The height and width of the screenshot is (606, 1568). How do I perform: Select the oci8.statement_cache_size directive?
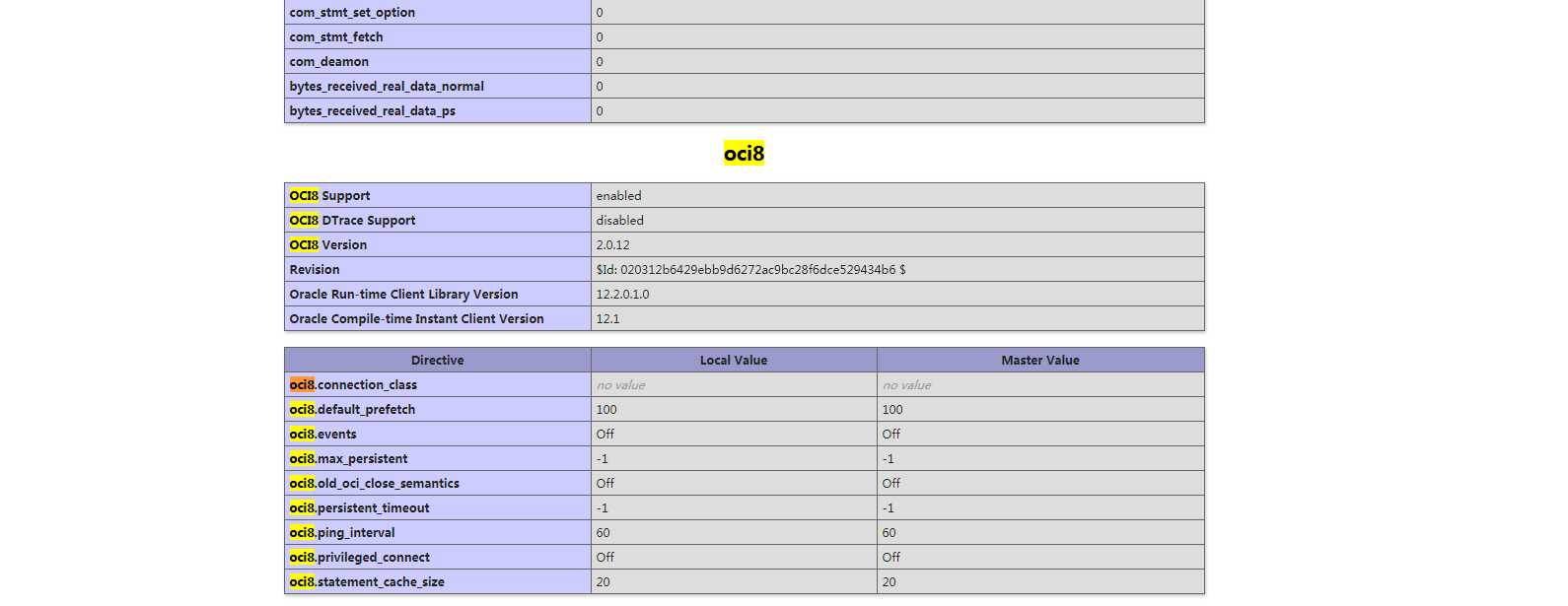pyautogui.click(x=367, y=581)
